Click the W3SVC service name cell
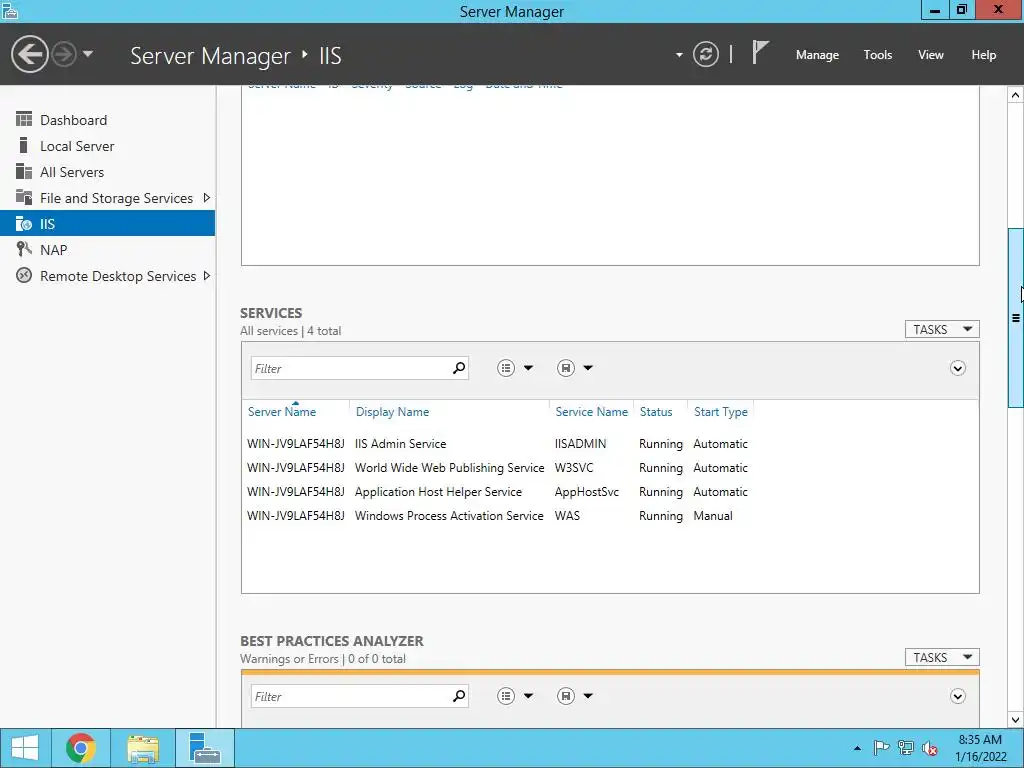The image size is (1024, 768). 574,468
